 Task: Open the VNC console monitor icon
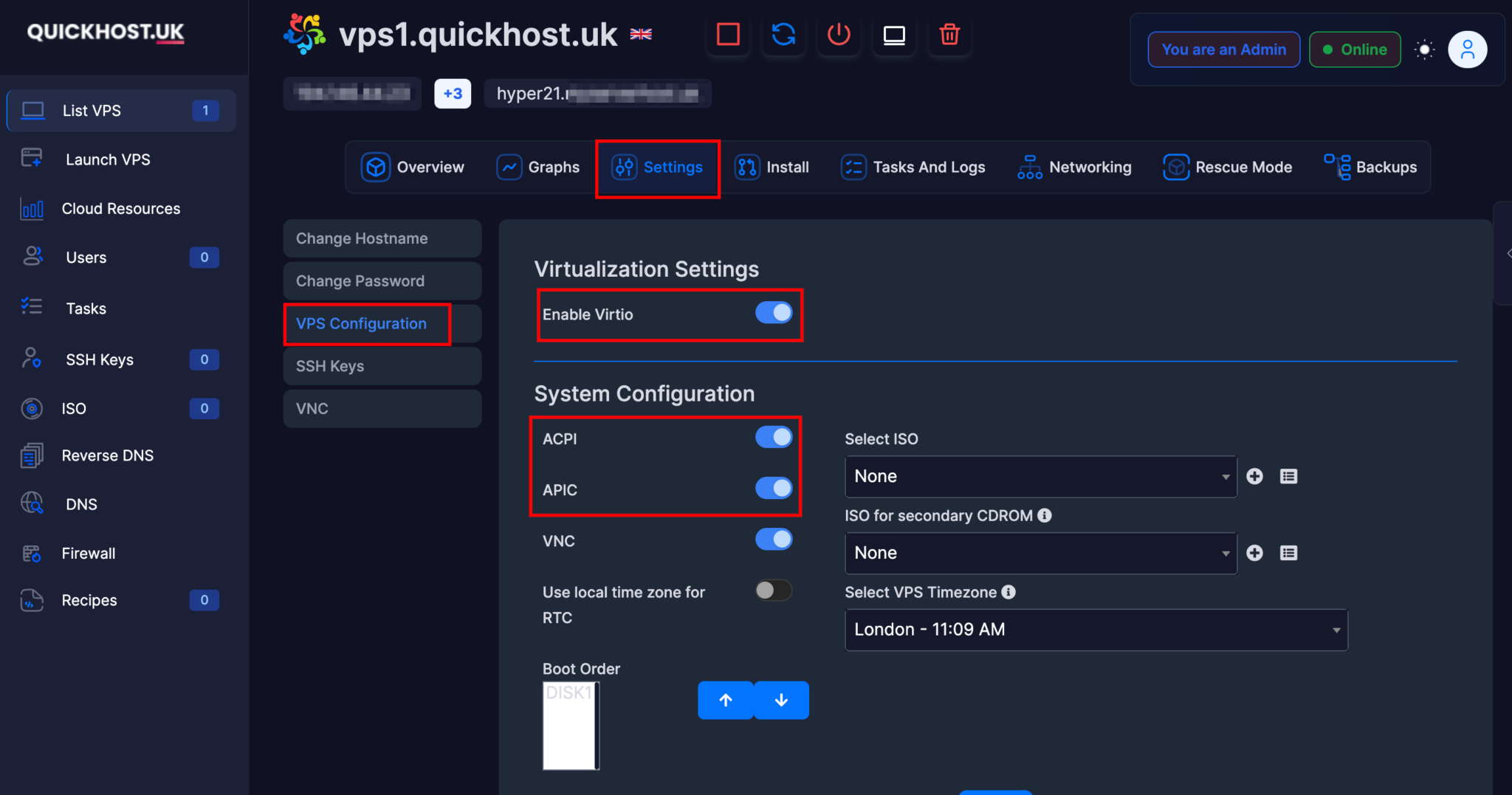(x=894, y=35)
